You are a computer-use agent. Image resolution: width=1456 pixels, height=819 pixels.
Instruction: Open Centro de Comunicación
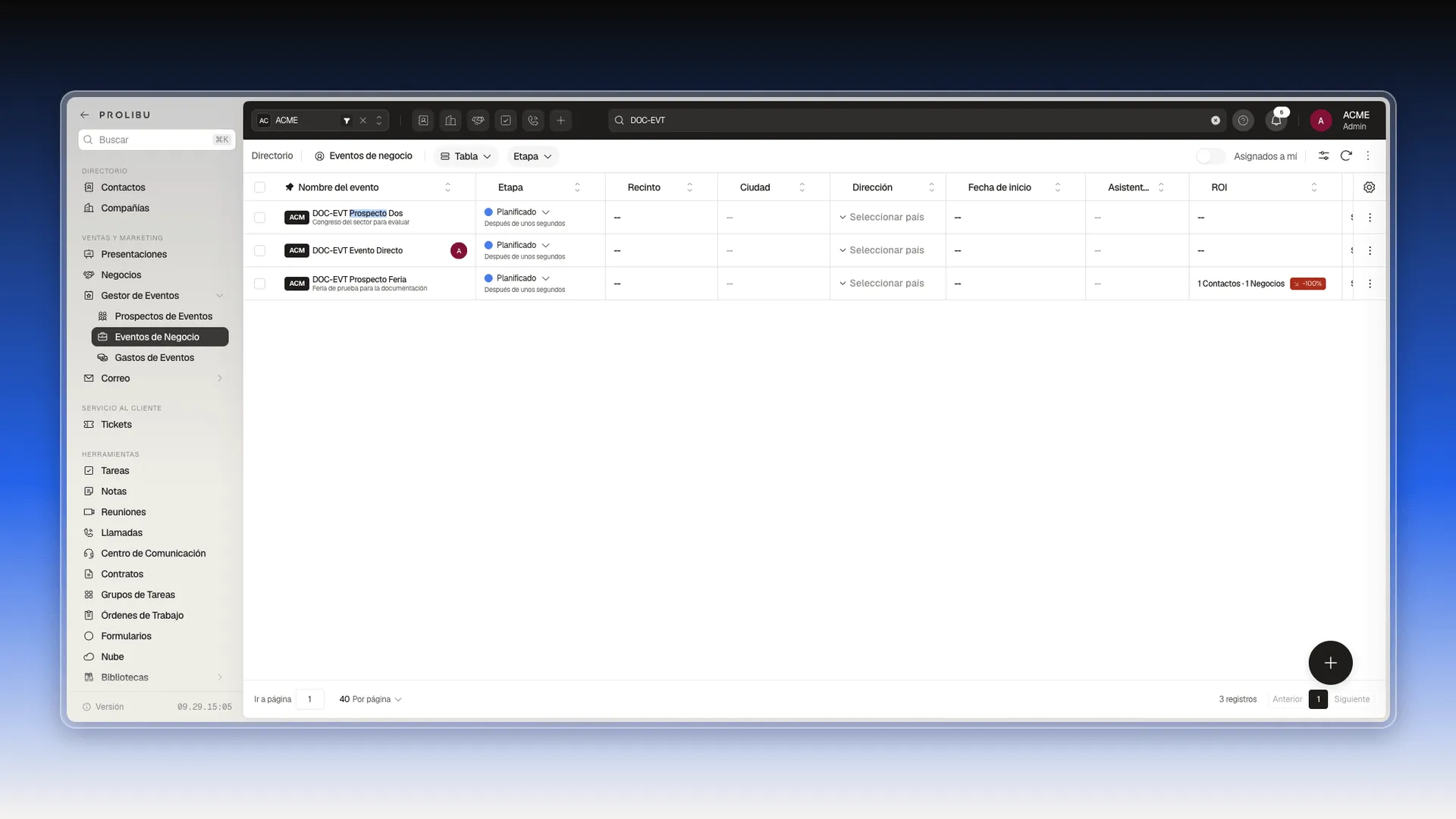click(153, 554)
